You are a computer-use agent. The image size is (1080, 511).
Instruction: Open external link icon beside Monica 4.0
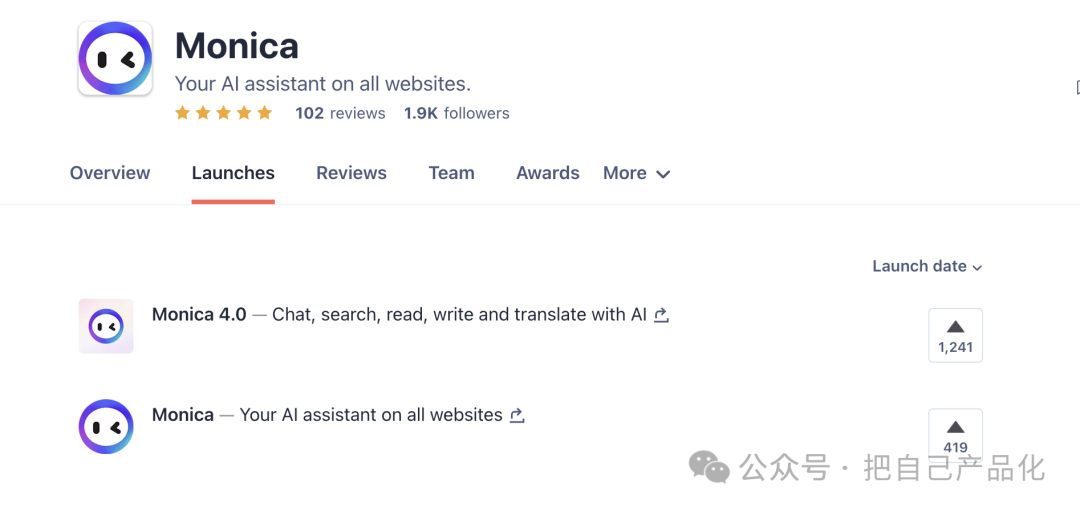(x=661, y=315)
